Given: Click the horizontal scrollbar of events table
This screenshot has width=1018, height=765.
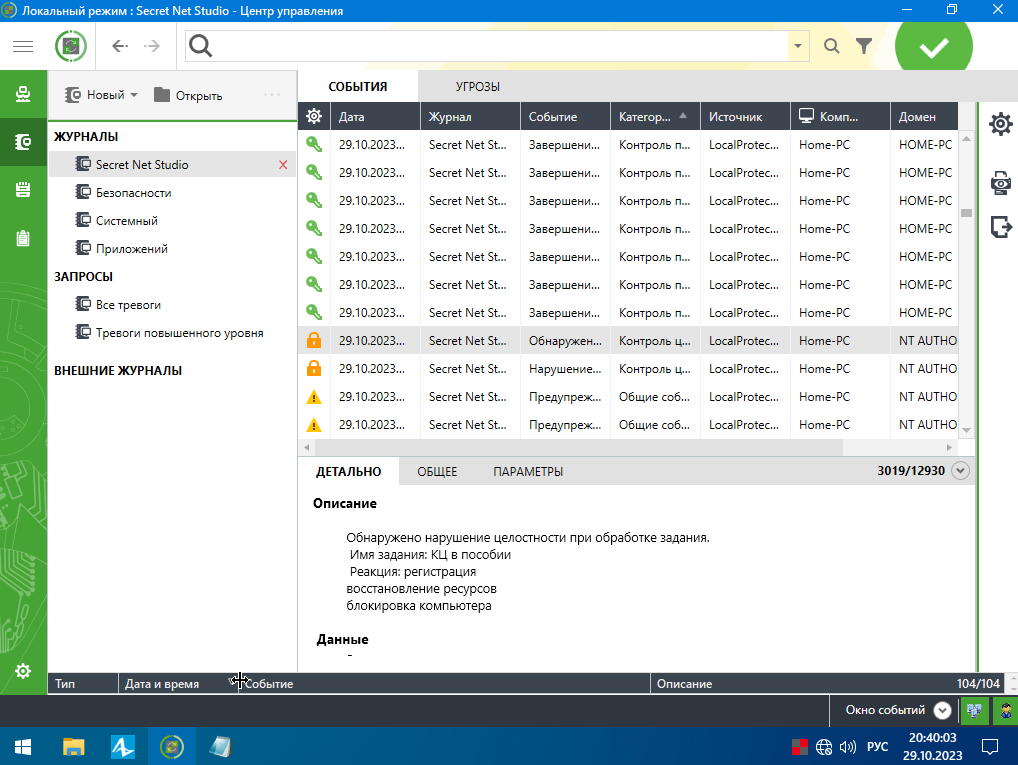Looking at the screenshot, I should 579,447.
